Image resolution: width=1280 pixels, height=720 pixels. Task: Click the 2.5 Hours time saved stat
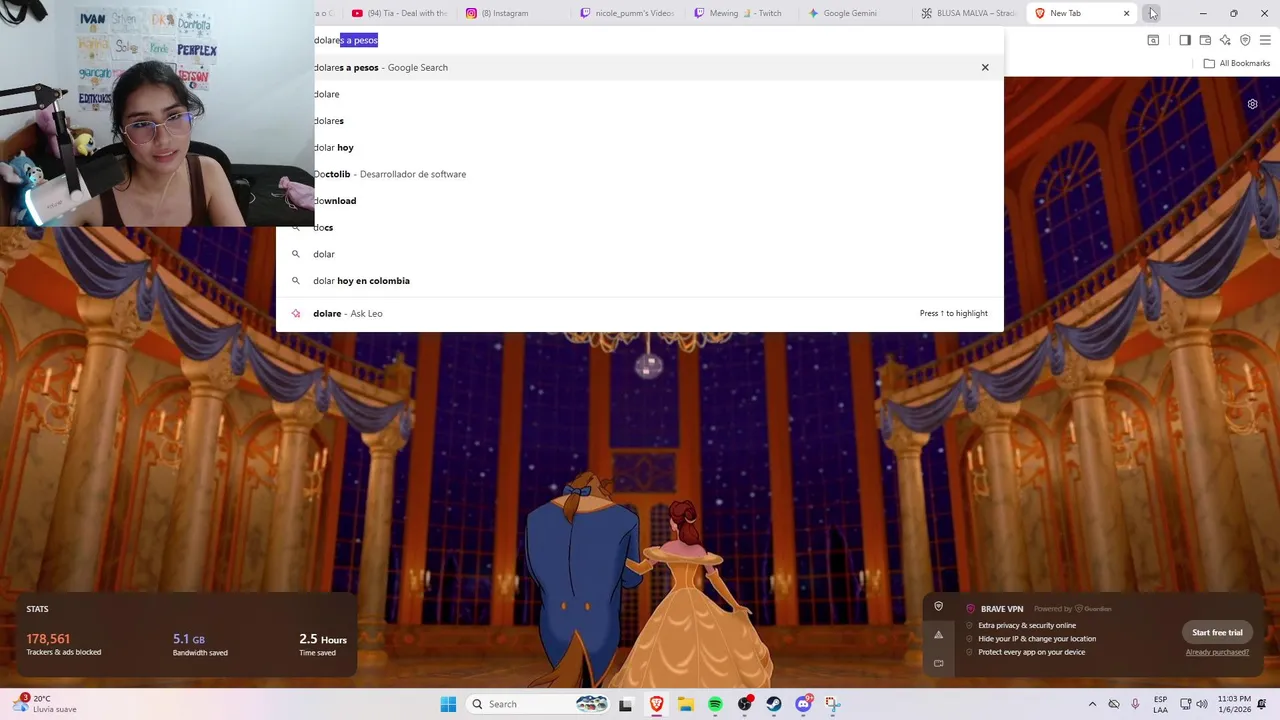323,644
